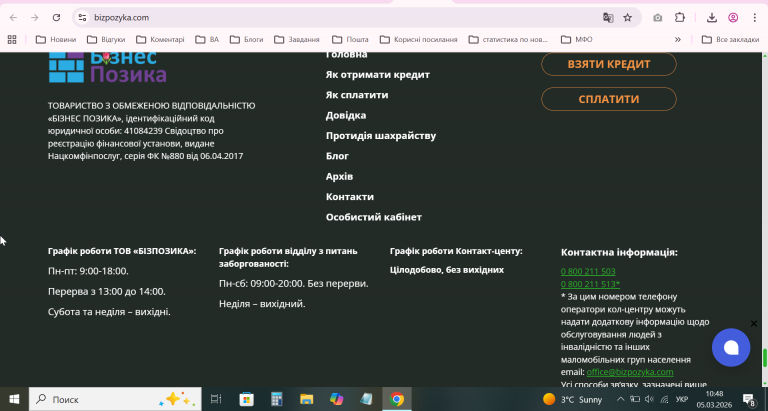Open the Пошта bookmark folder
The image size is (768, 411).
[x=350, y=39]
